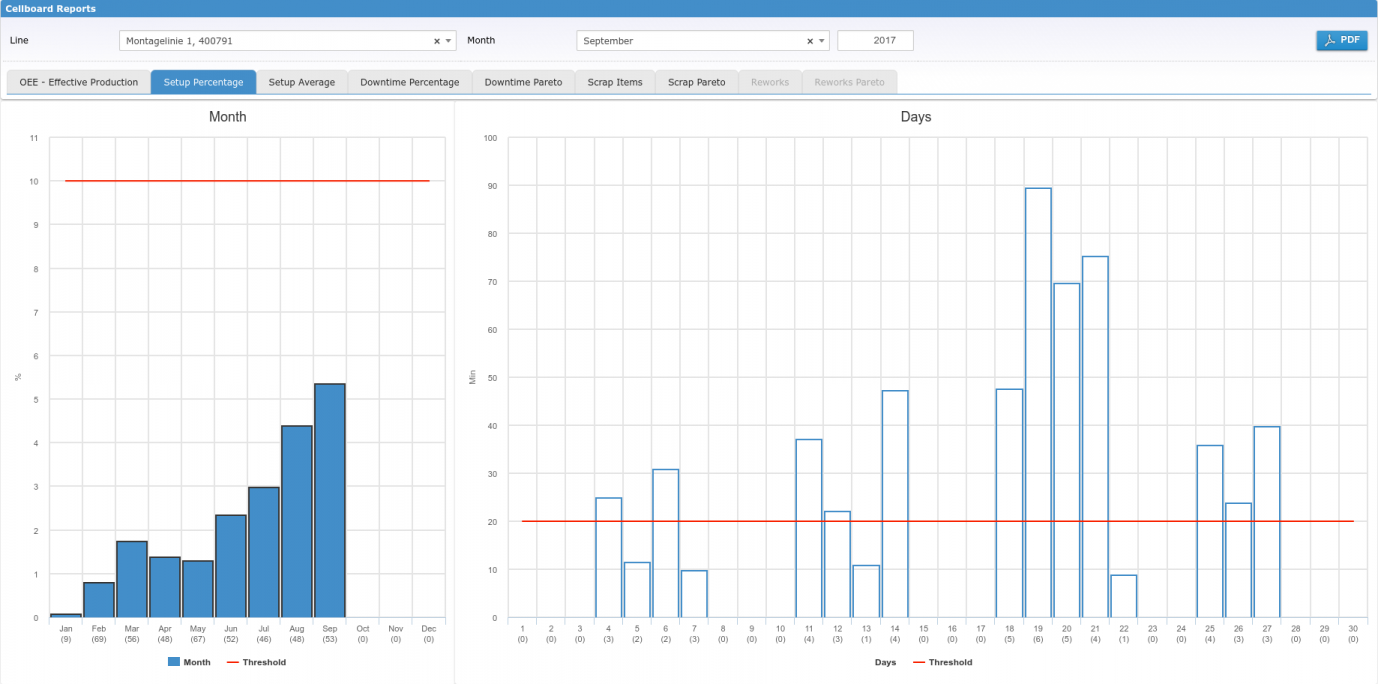The height and width of the screenshot is (684, 1378).
Task: Click the Aug bar in Month chart
Action: click(297, 521)
